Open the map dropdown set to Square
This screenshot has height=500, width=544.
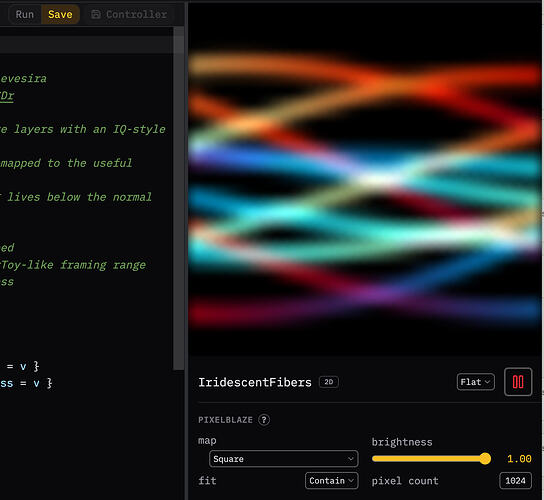[283, 459]
